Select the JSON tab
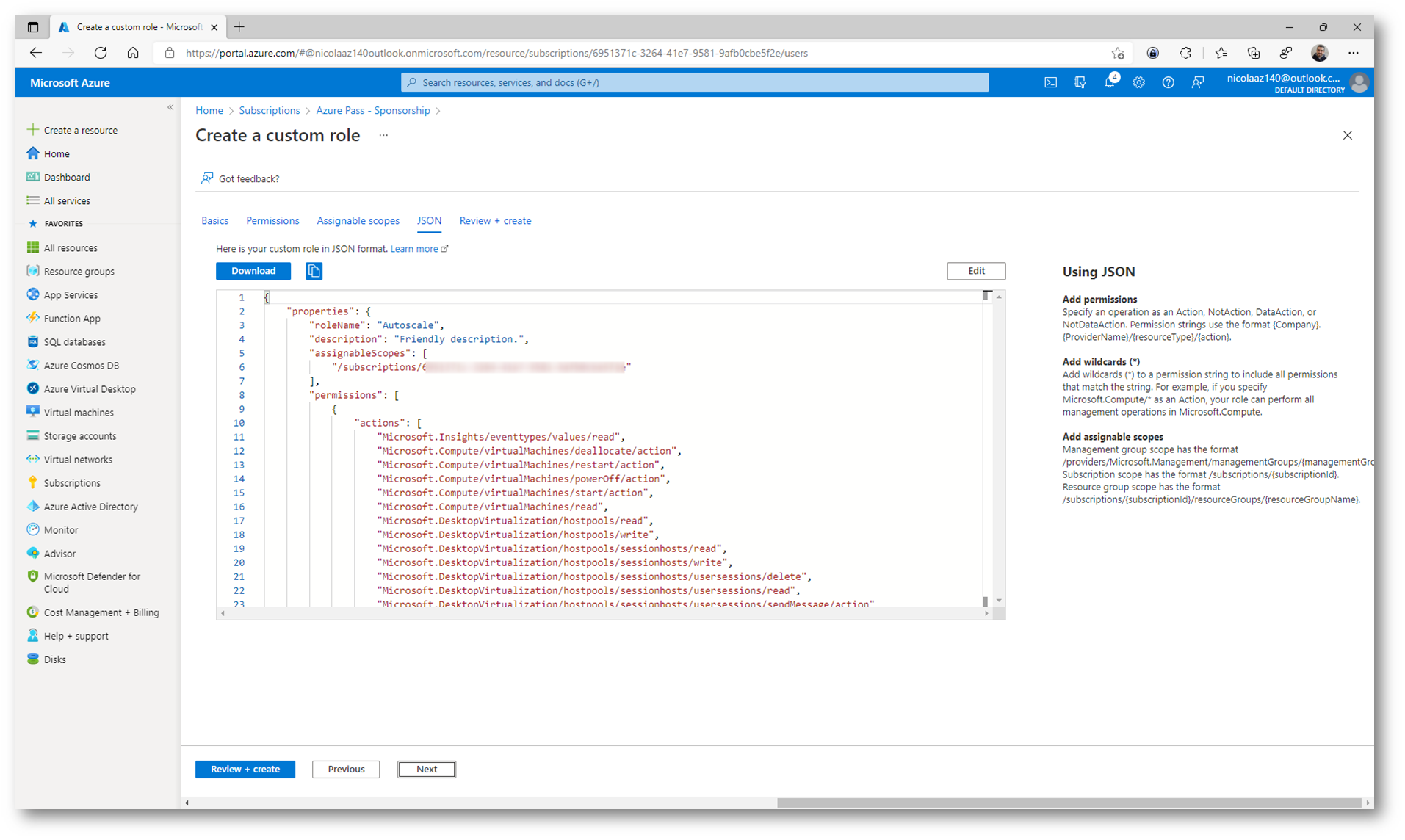Viewport: 1405px width, 840px height. coord(429,220)
